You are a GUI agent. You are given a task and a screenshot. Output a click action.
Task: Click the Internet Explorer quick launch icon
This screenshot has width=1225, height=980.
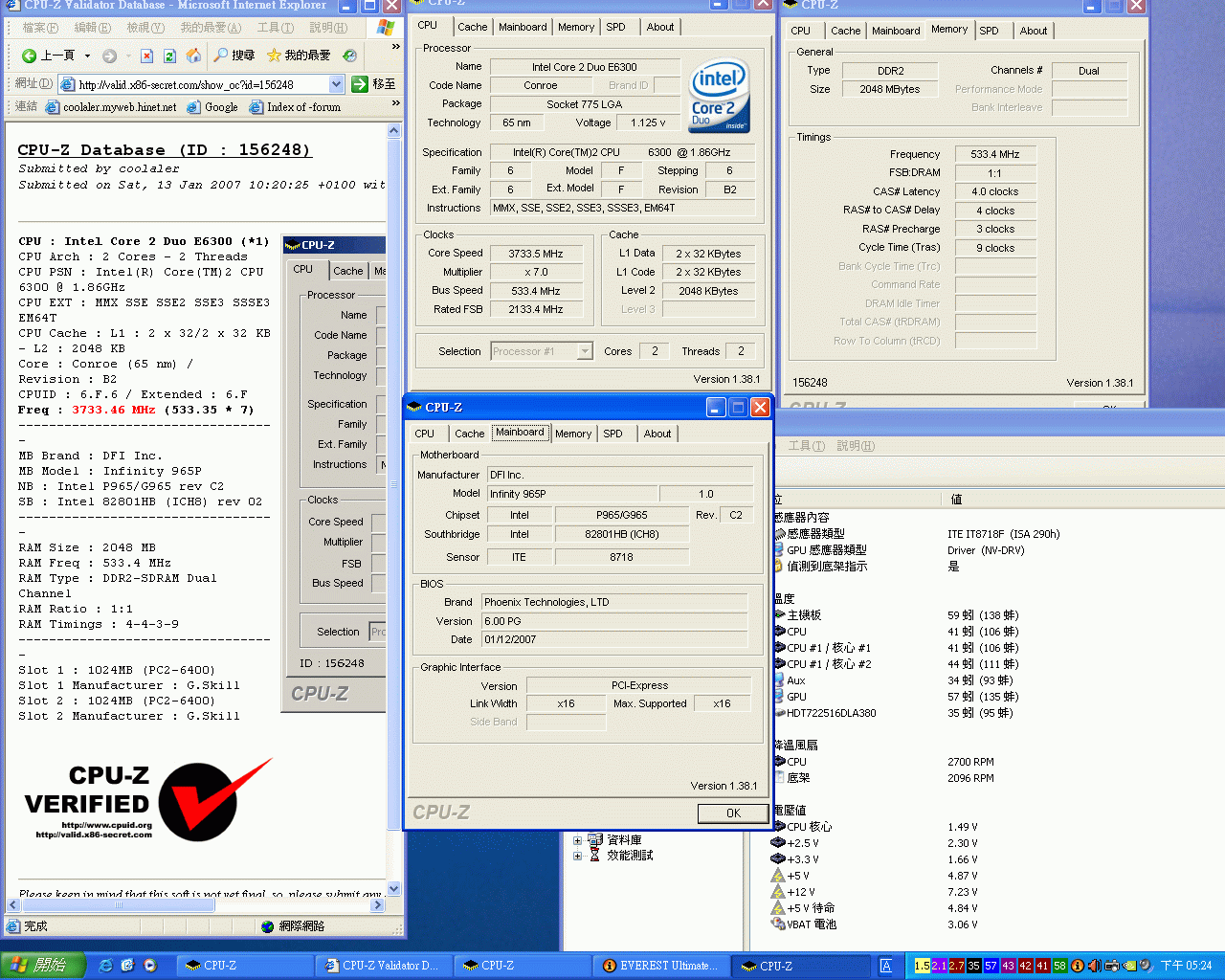[105, 966]
